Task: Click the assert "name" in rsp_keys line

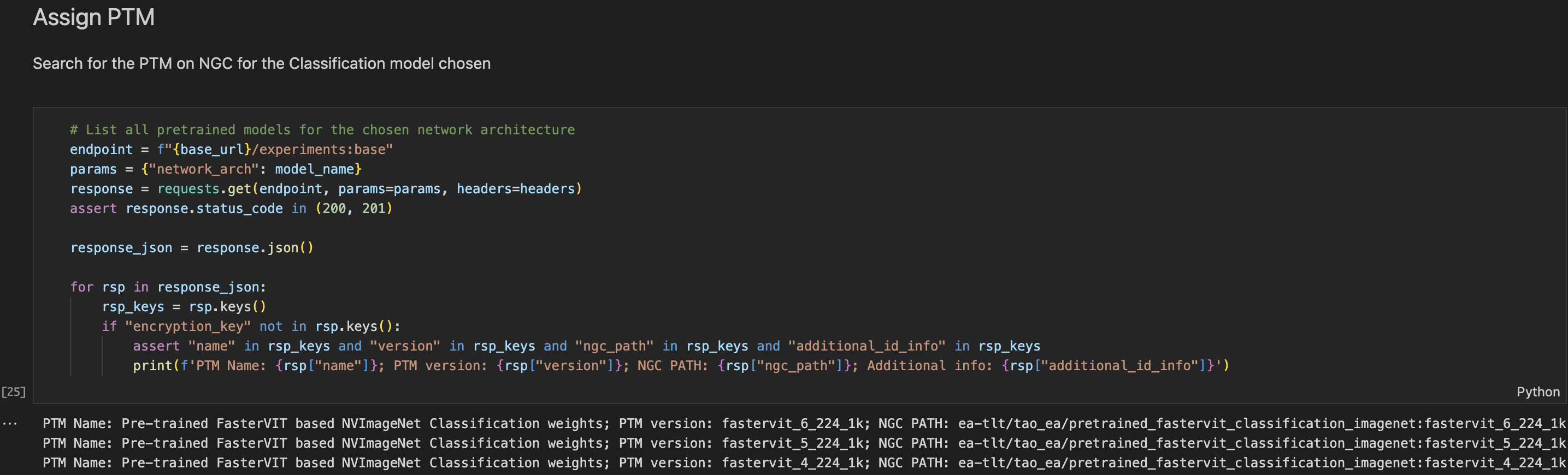Action: click(587, 346)
